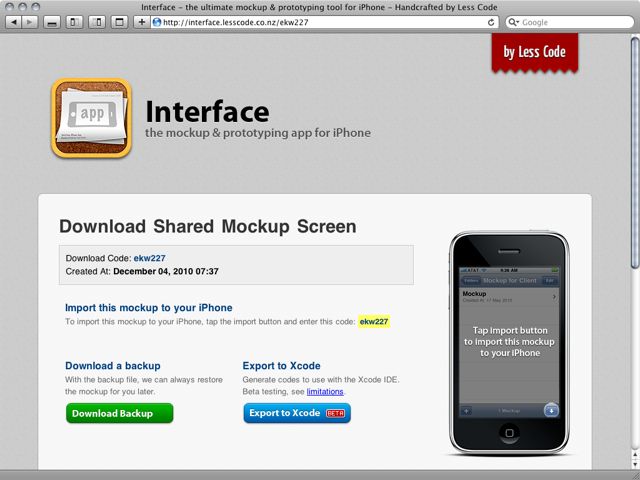This screenshot has width=640, height=480.
Task: Click the mockup & prototyping app subtitle
Action: [258, 133]
